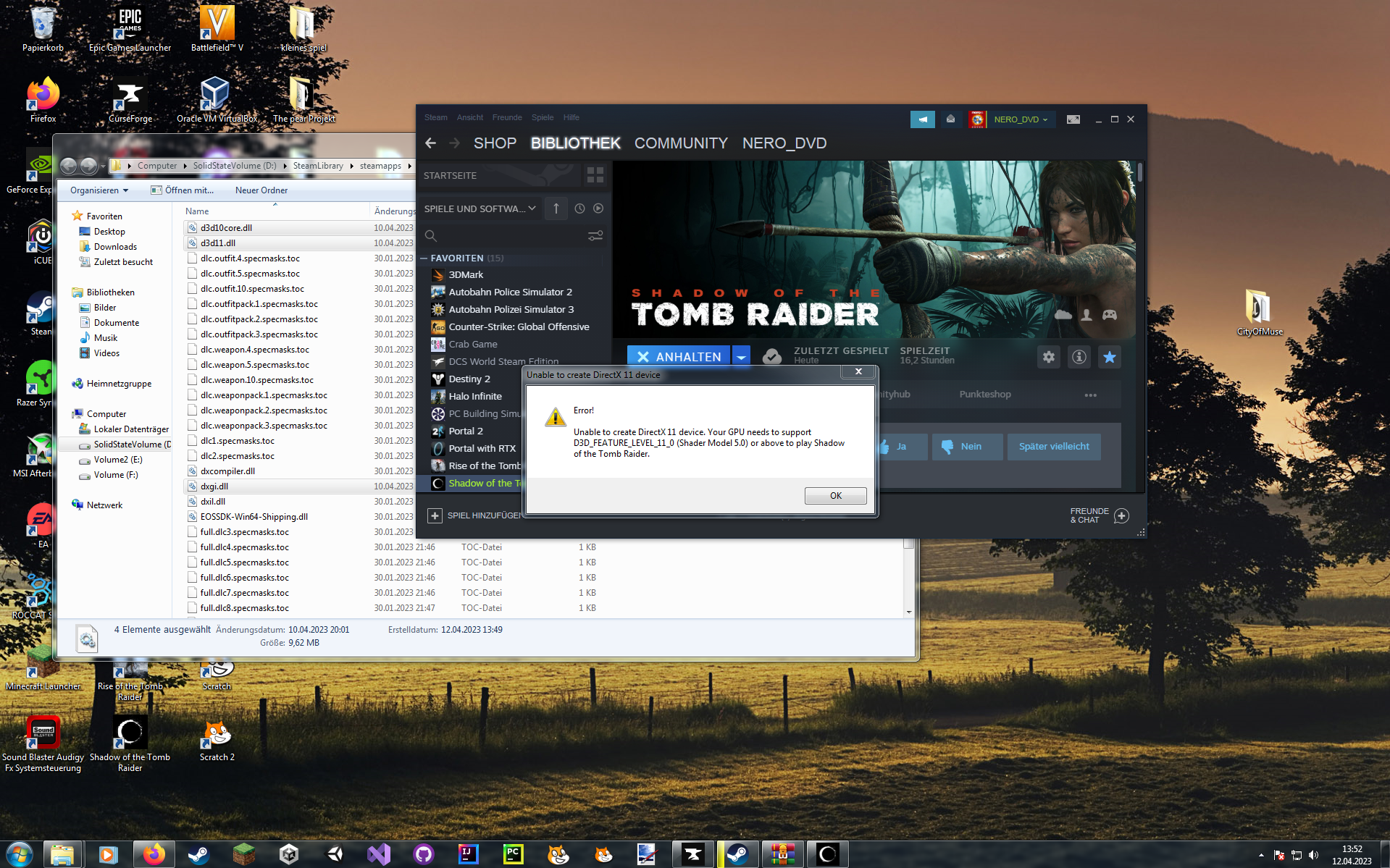1390x868 pixels.
Task: Select Papierkorb desktop icon
Action: point(43,29)
